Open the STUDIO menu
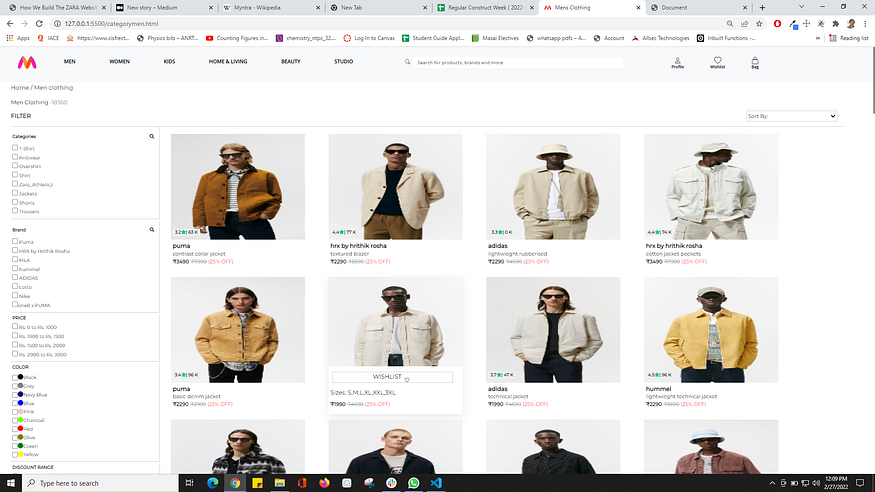The image size is (875, 492). coord(344,61)
